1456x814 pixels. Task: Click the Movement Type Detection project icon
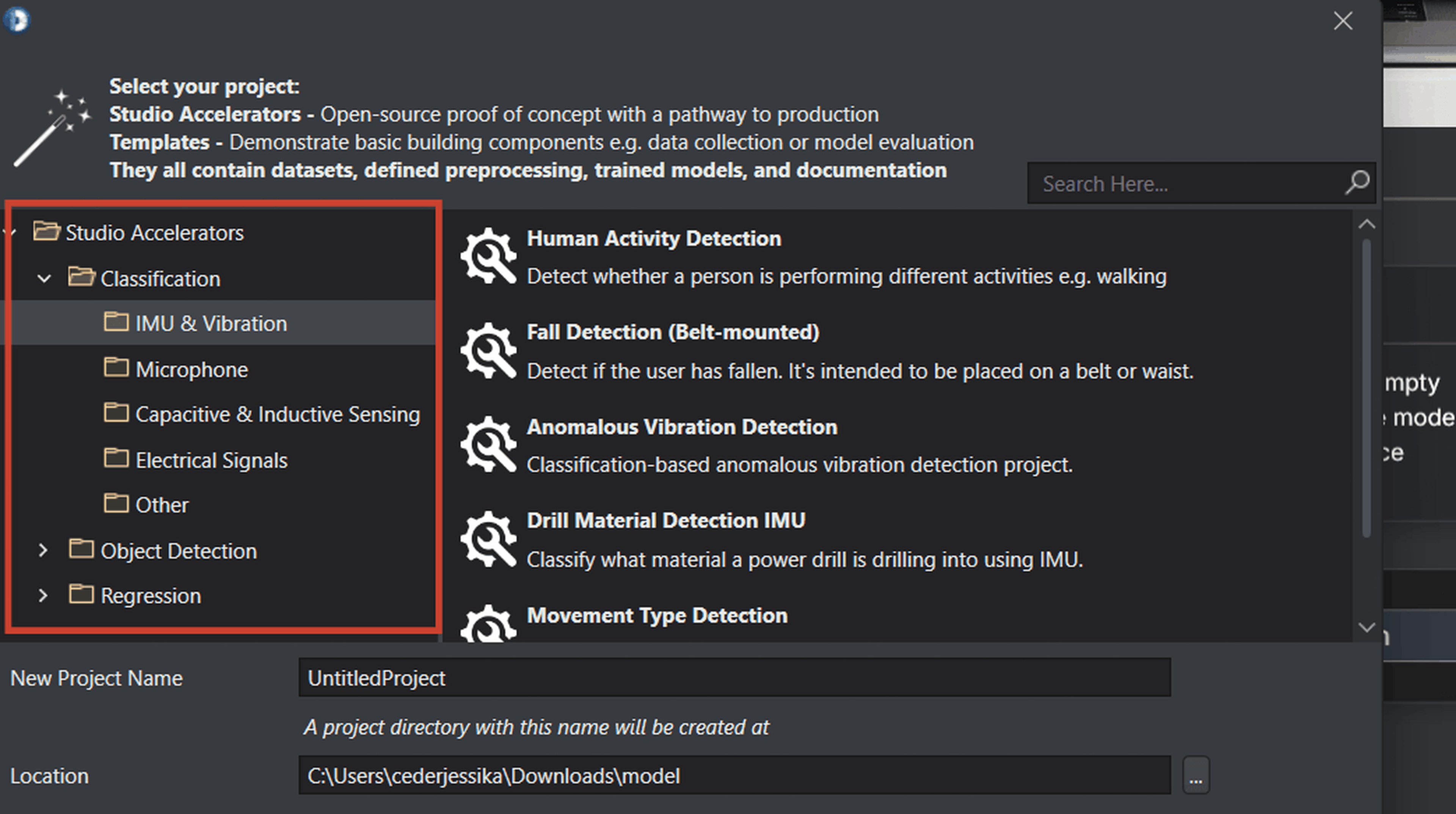coord(488,623)
